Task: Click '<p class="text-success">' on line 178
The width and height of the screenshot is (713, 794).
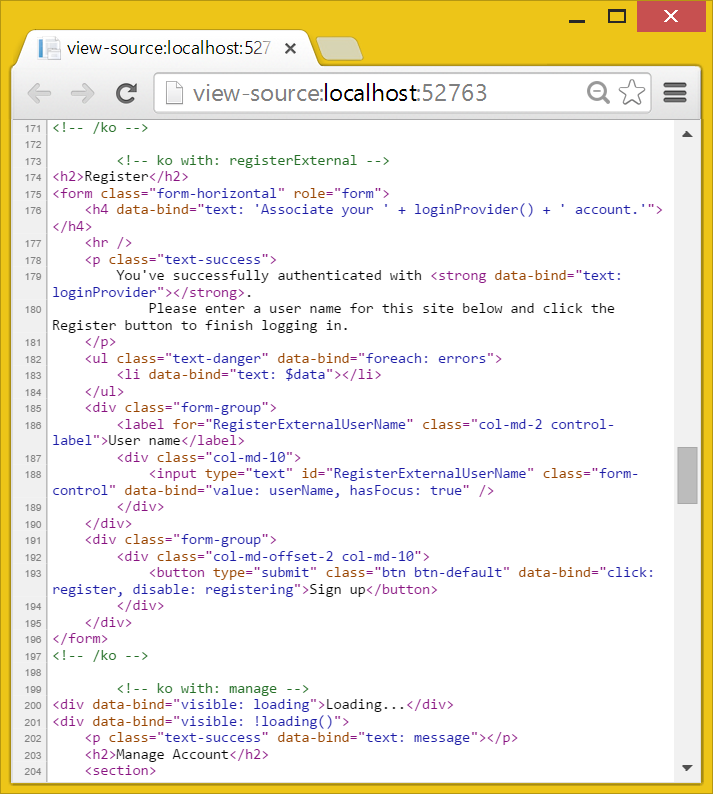Action: pyautogui.click(x=181, y=260)
